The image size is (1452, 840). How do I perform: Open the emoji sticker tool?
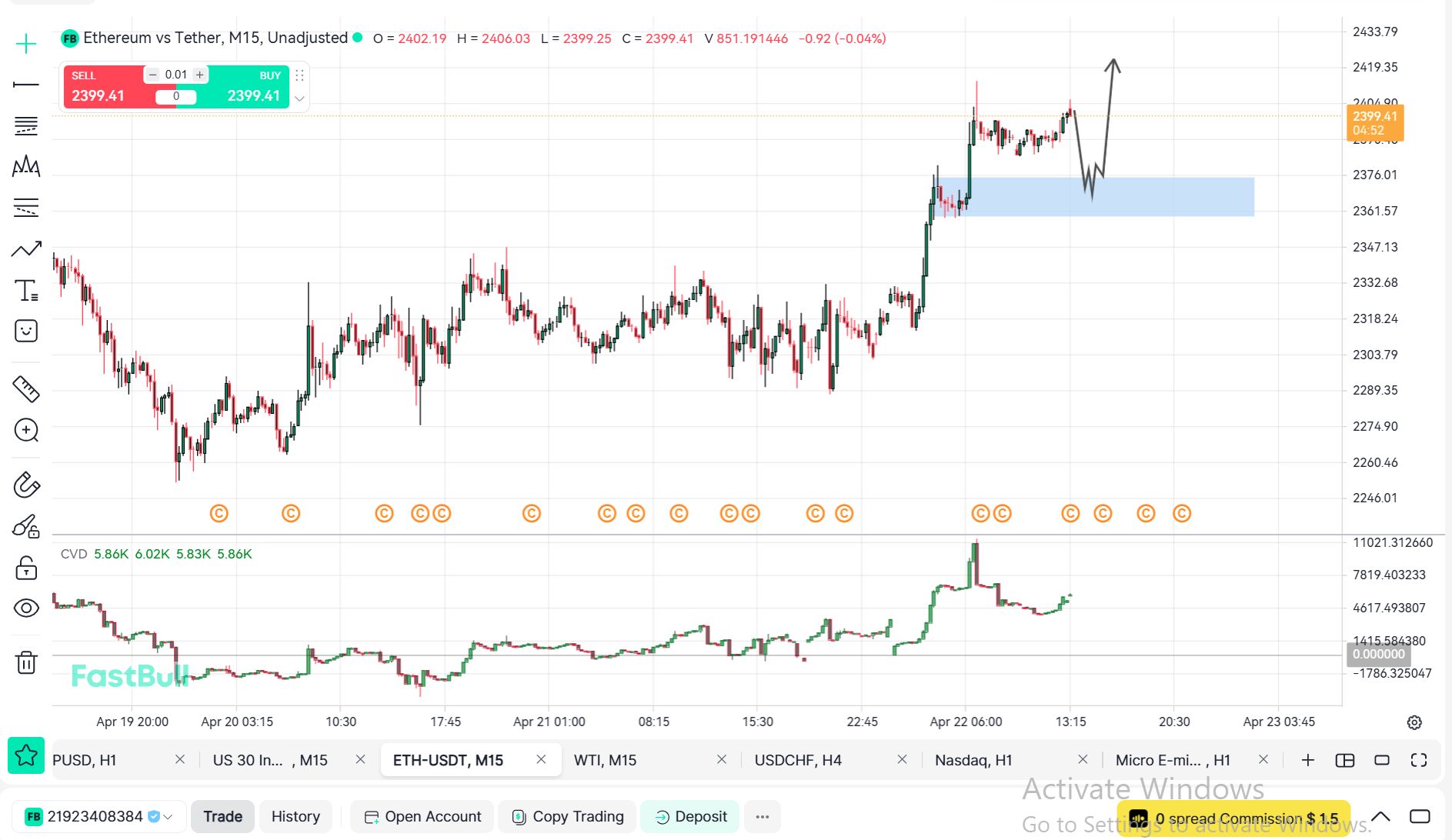pos(26,332)
